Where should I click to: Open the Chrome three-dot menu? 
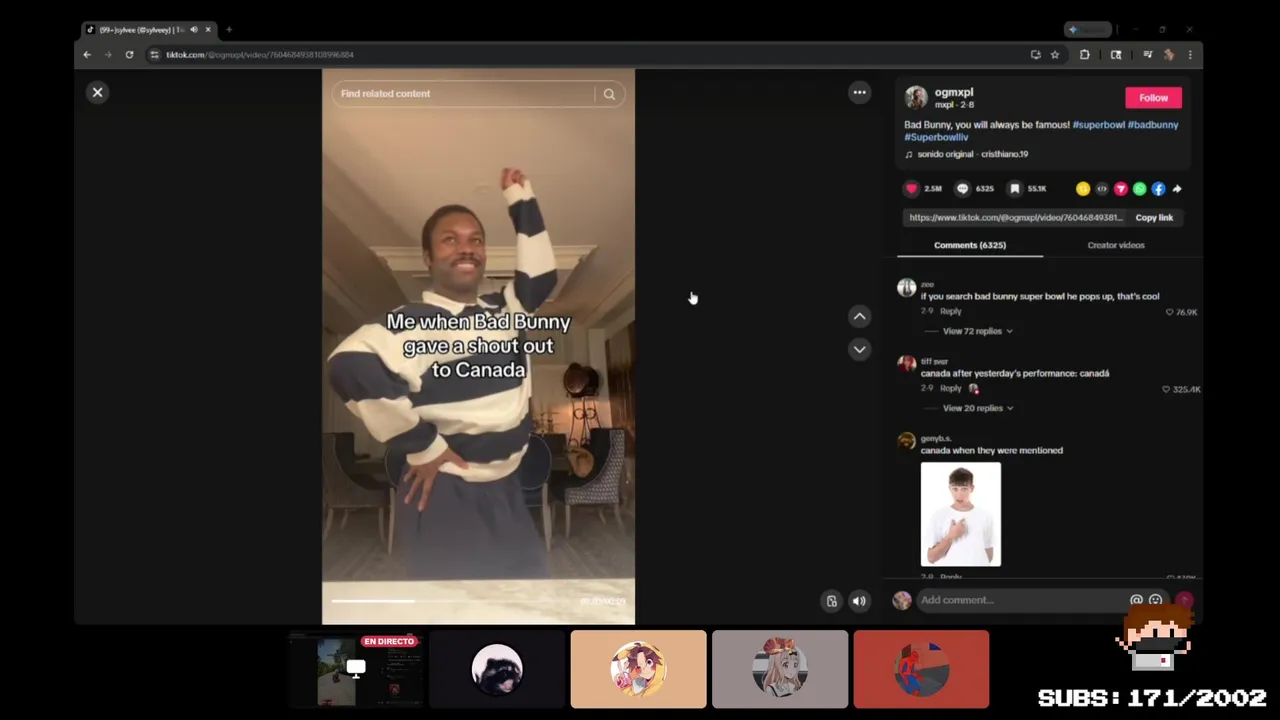click(x=1190, y=55)
